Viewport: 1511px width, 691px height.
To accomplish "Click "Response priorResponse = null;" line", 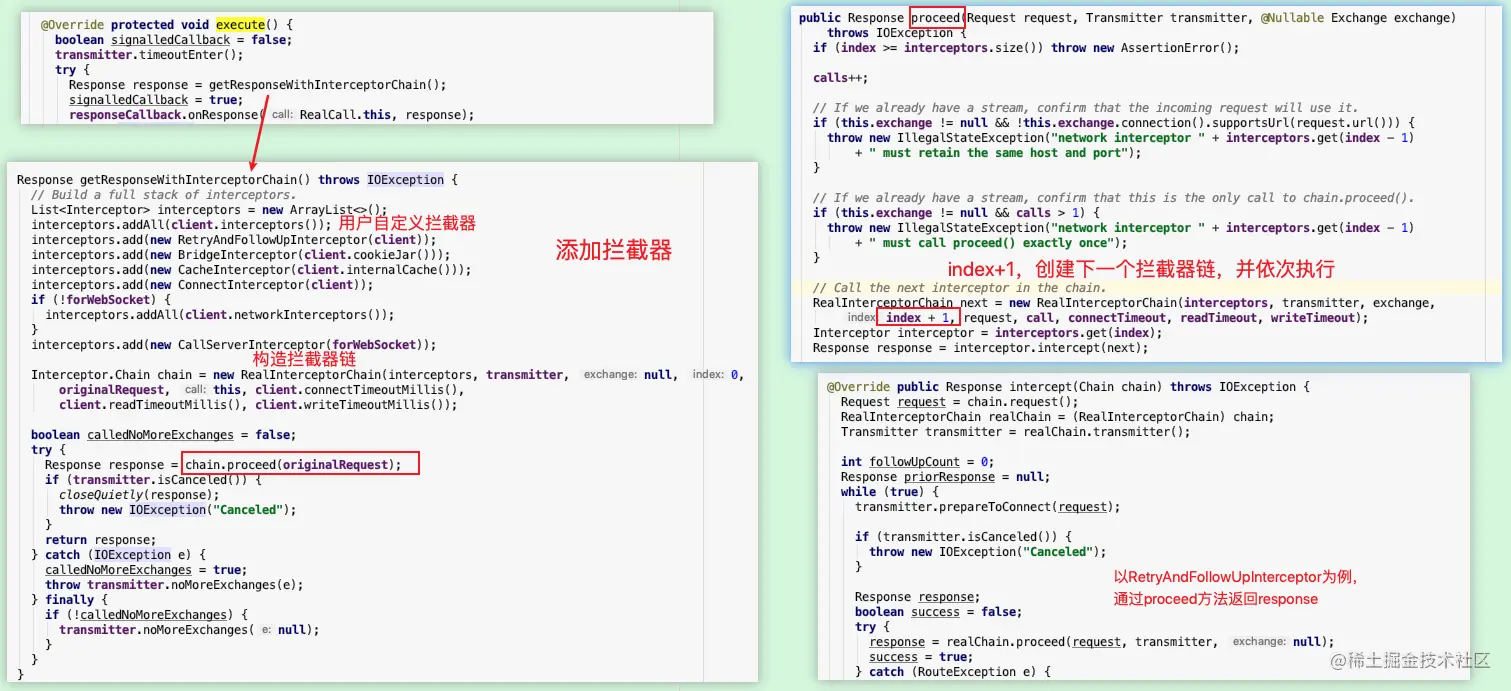I will point(946,476).
